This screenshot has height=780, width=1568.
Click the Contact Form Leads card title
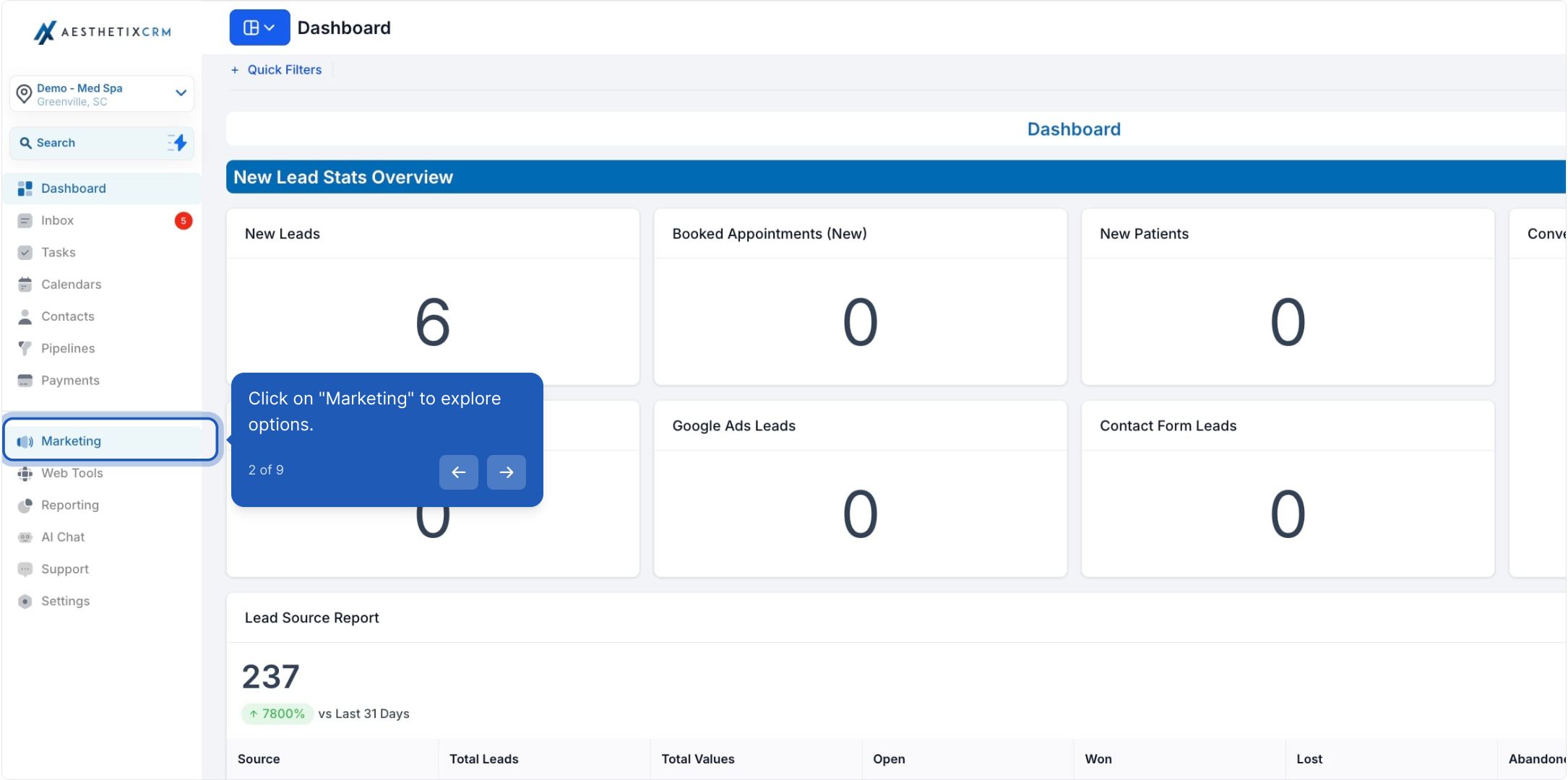(x=1168, y=425)
